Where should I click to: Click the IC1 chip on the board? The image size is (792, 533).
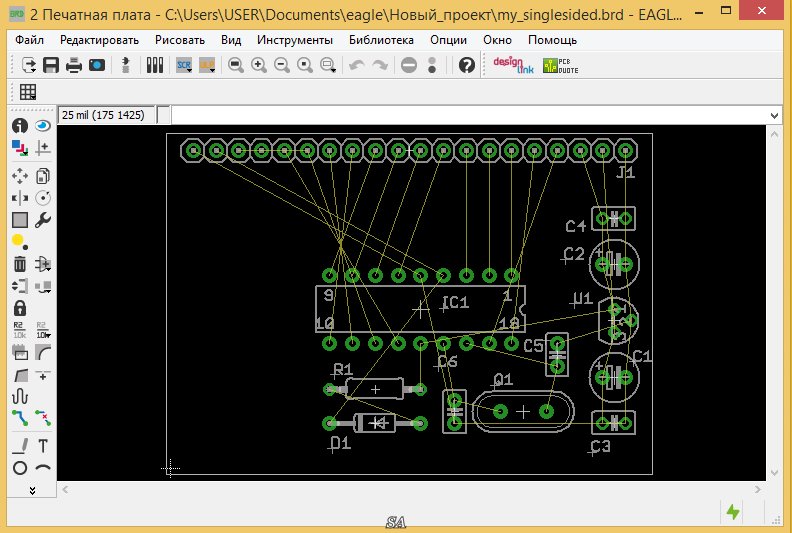(x=421, y=310)
